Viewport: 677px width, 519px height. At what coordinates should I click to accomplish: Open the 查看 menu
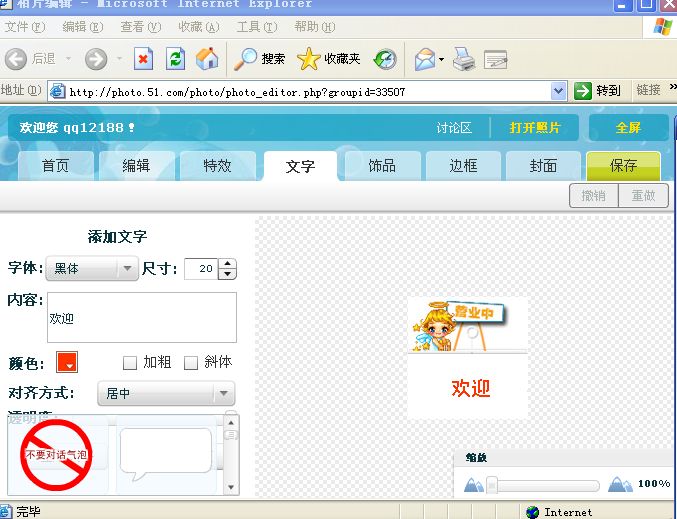pos(141,27)
